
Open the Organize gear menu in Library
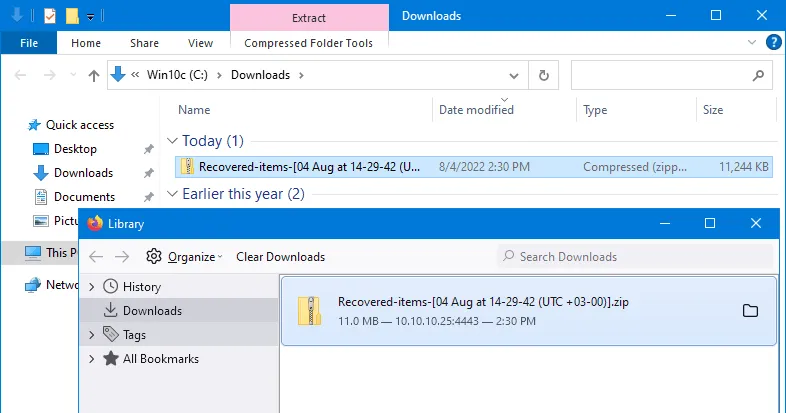point(184,256)
